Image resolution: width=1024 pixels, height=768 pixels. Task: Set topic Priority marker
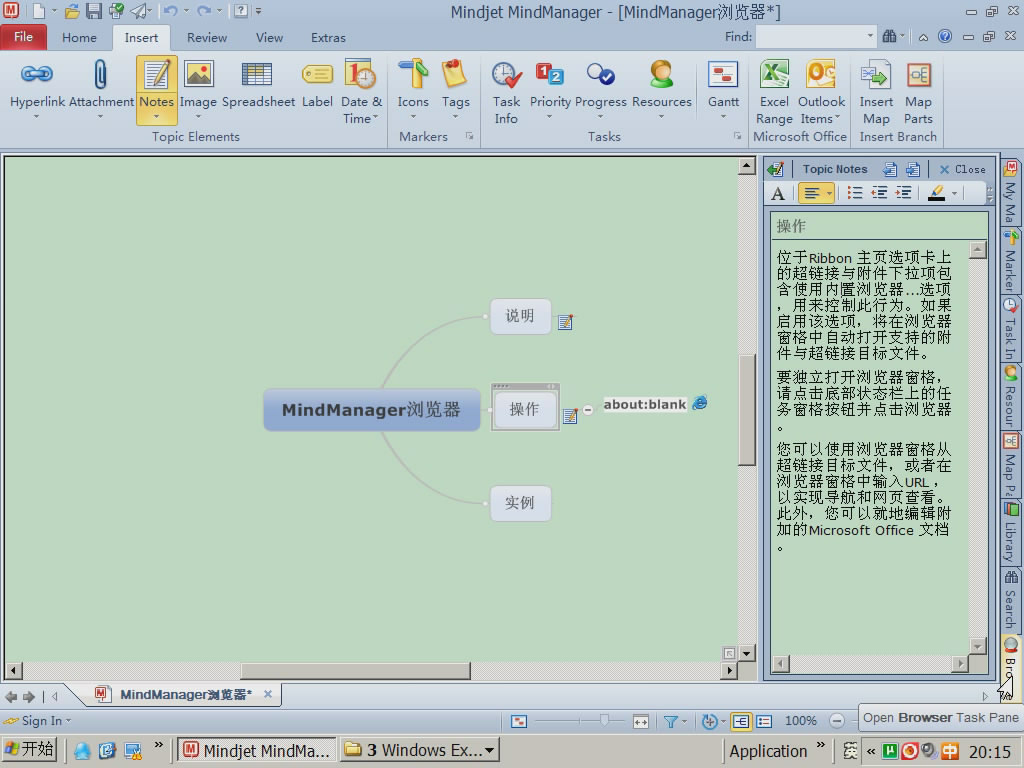(550, 86)
